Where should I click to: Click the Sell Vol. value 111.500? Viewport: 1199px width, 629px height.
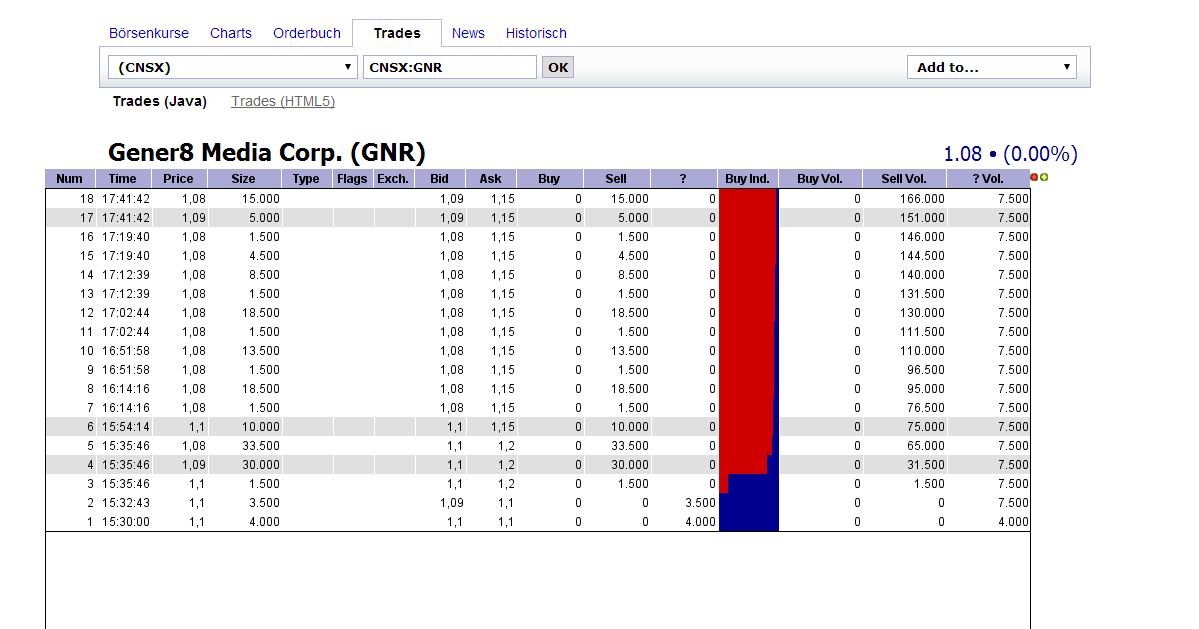tap(922, 332)
